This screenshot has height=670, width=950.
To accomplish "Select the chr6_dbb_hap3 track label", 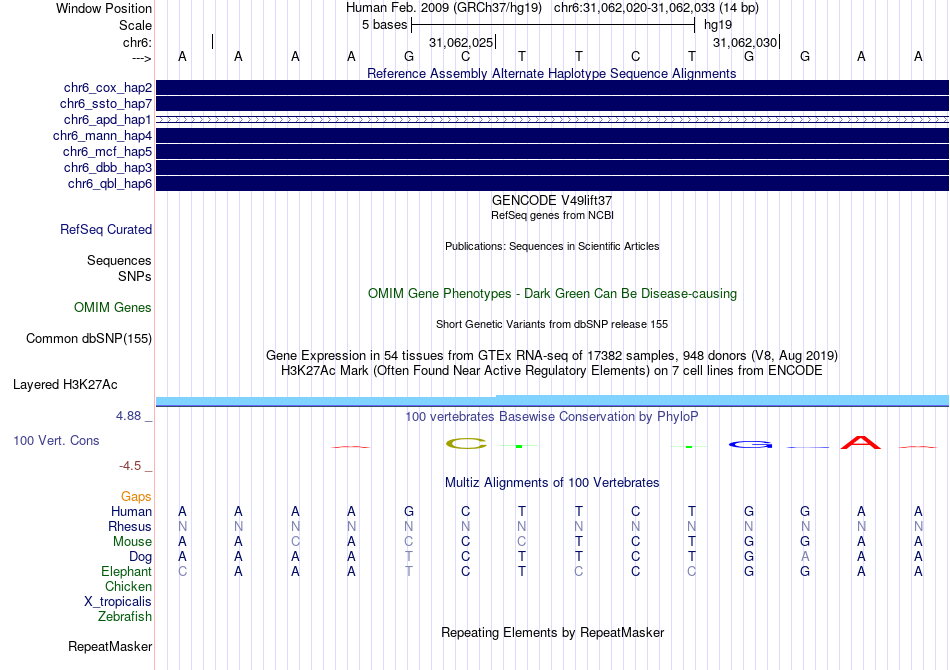I will click(x=108, y=167).
